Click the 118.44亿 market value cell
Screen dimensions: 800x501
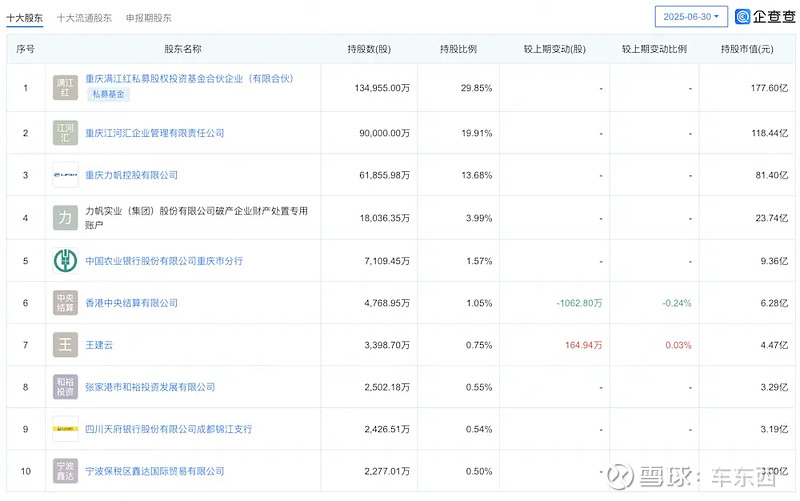point(770,133)
